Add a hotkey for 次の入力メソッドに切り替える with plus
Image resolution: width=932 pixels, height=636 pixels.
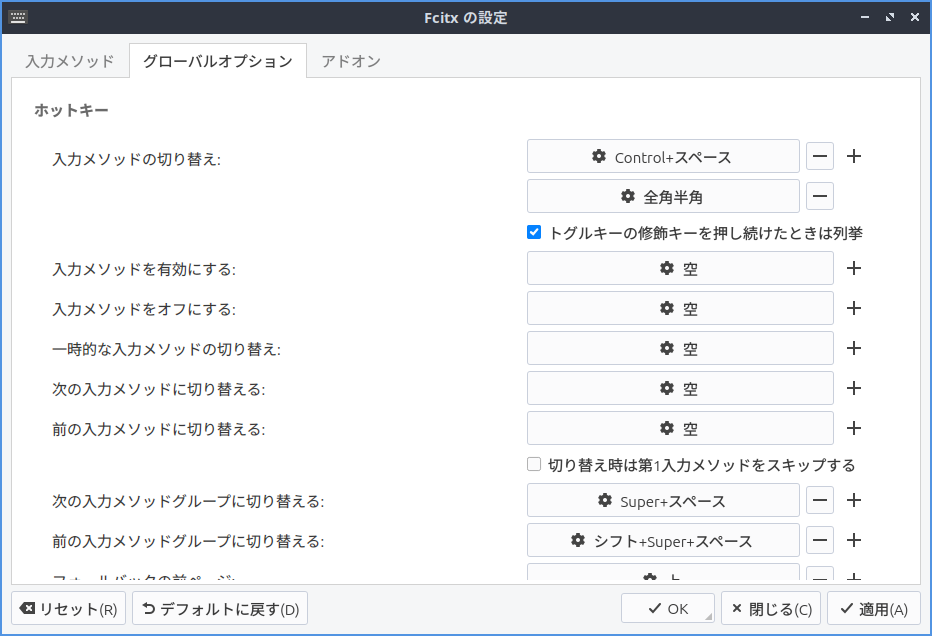[854, 388]
